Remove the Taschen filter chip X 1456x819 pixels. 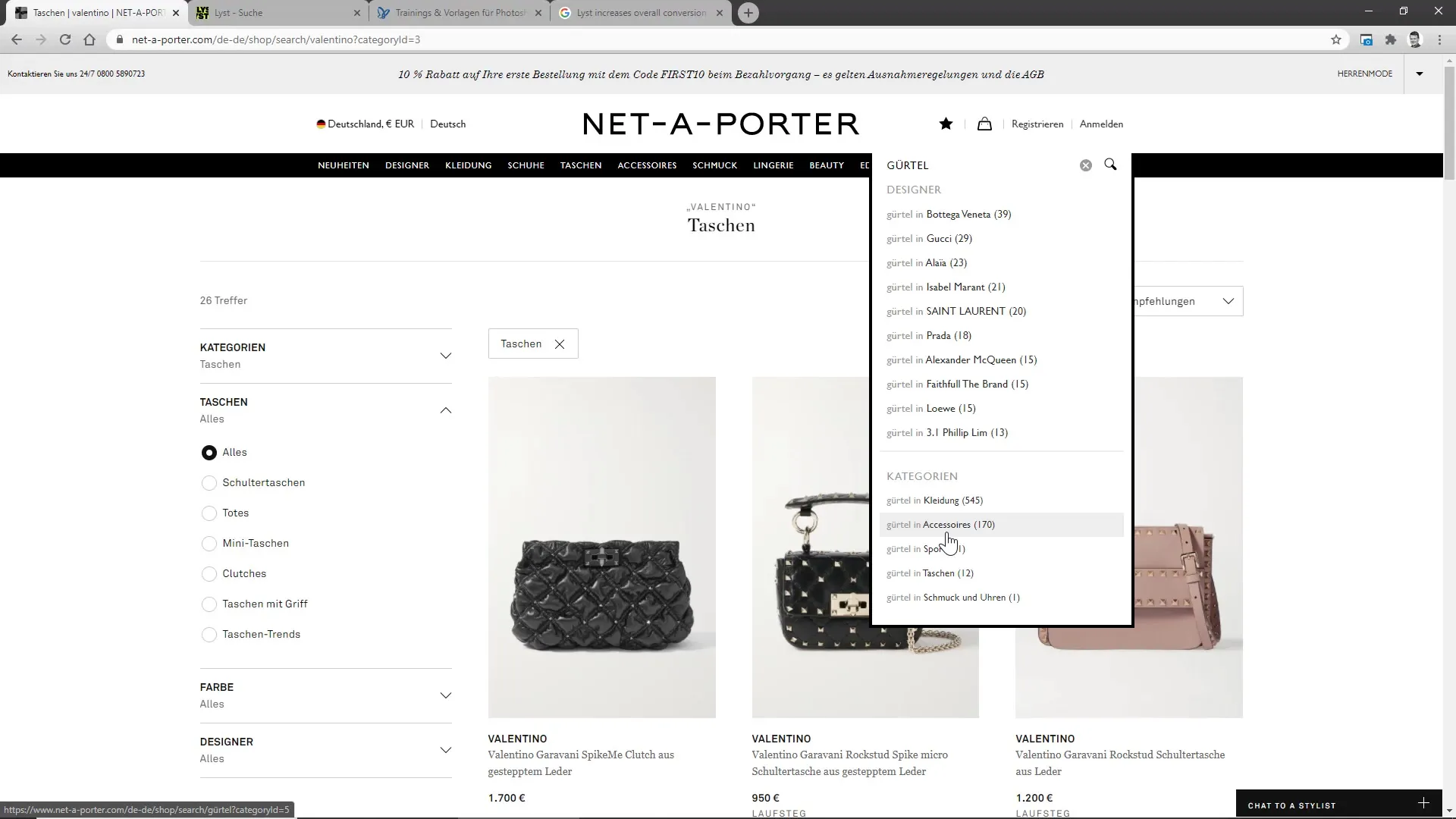[x=560, y=344]
